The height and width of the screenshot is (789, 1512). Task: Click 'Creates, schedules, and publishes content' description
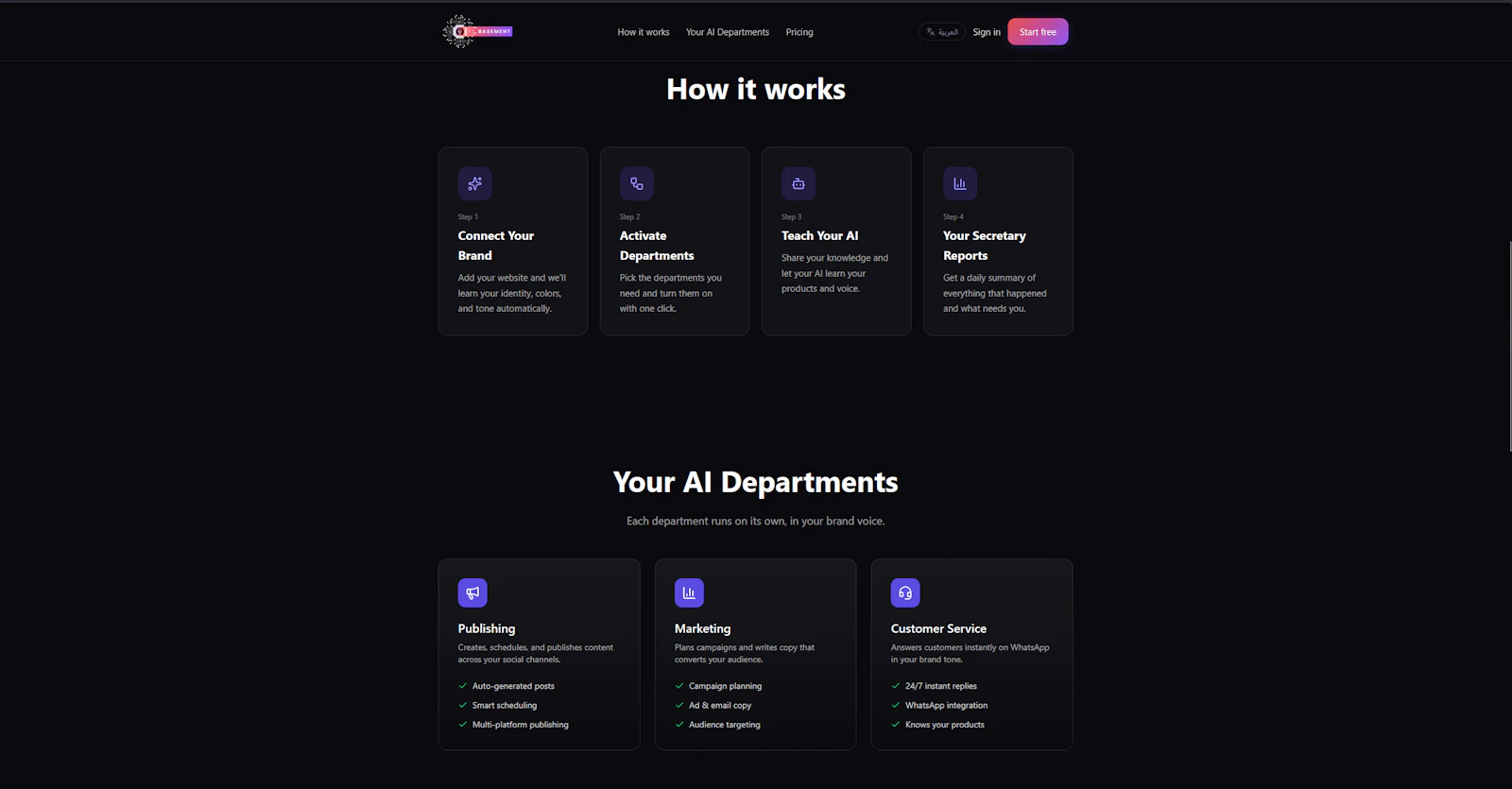click(x=536, y=653)
